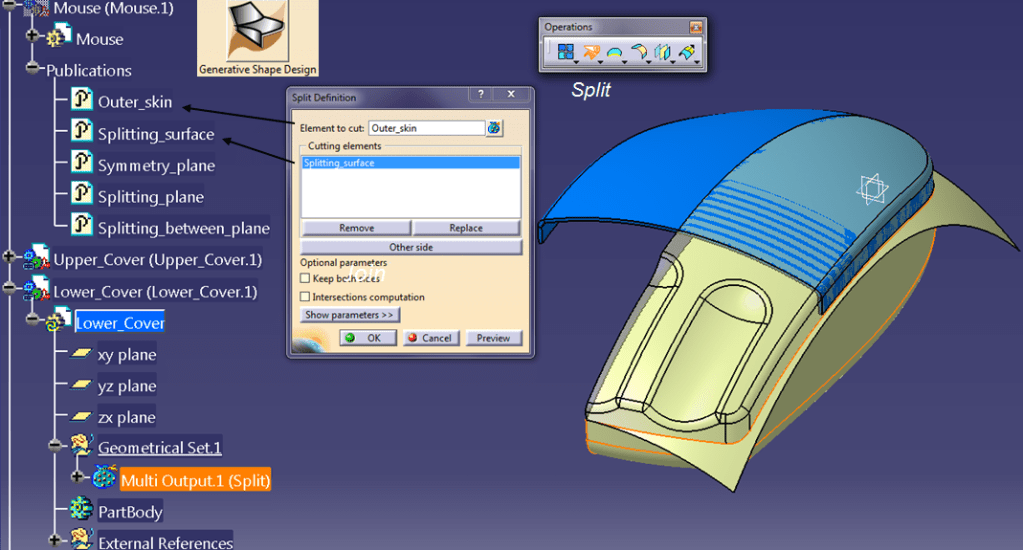The width and height of the screenshot is (1023, 550).
Task: Open the dropdown arrow beside the Split icon
Action: pos(602,62)
